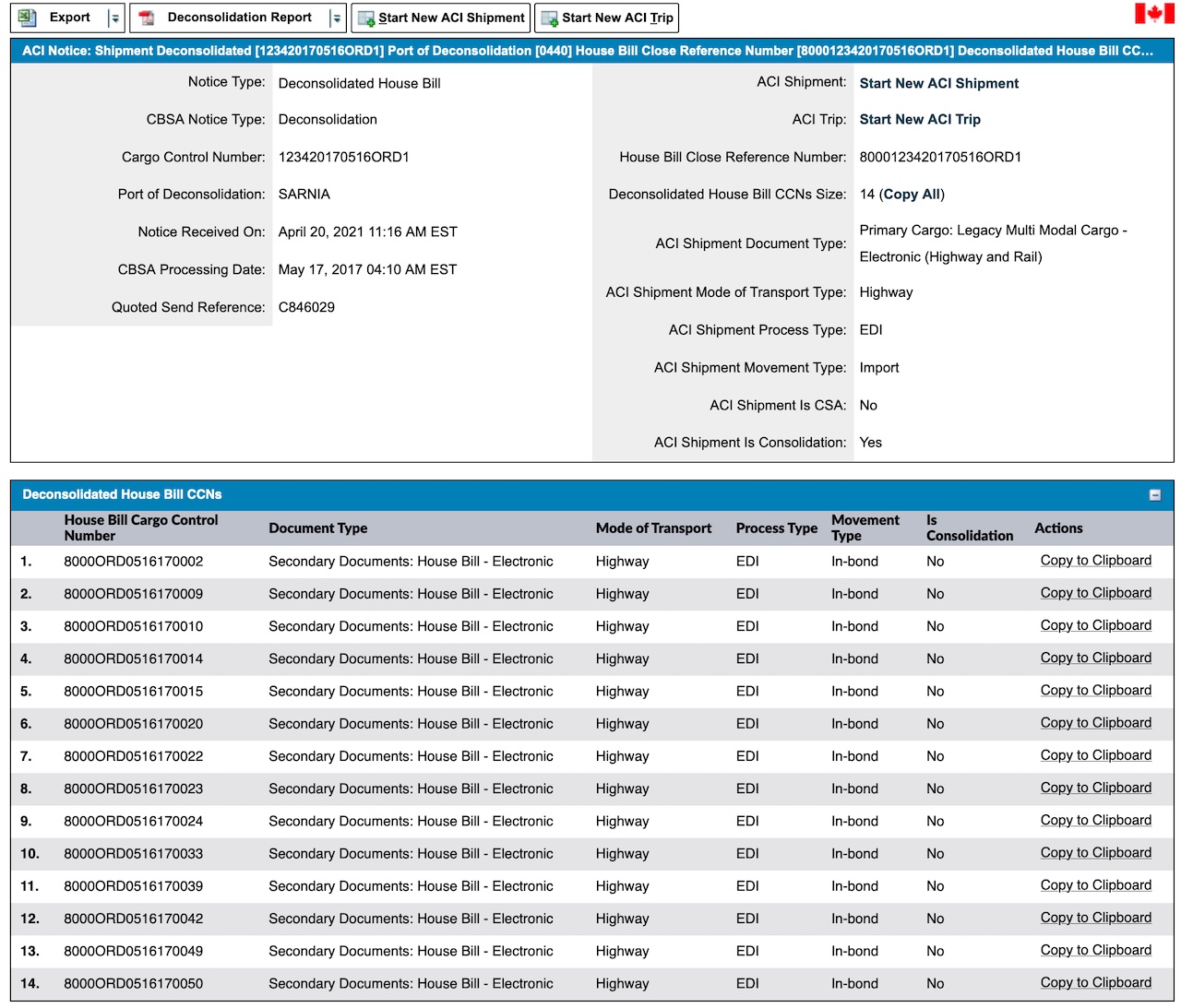Copy CCN 8000ORD0516170002 to clipboard
This screenshot has height=1008, width=1181.
click(1096, 560)
